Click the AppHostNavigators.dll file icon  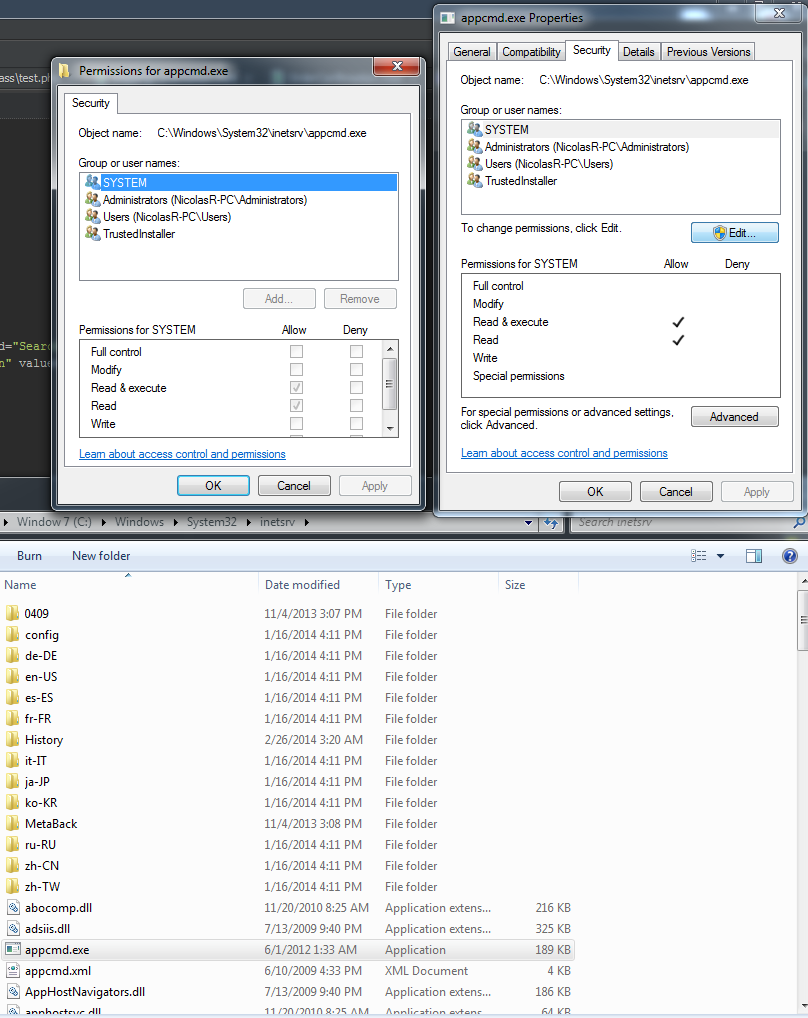click(13, 991)
